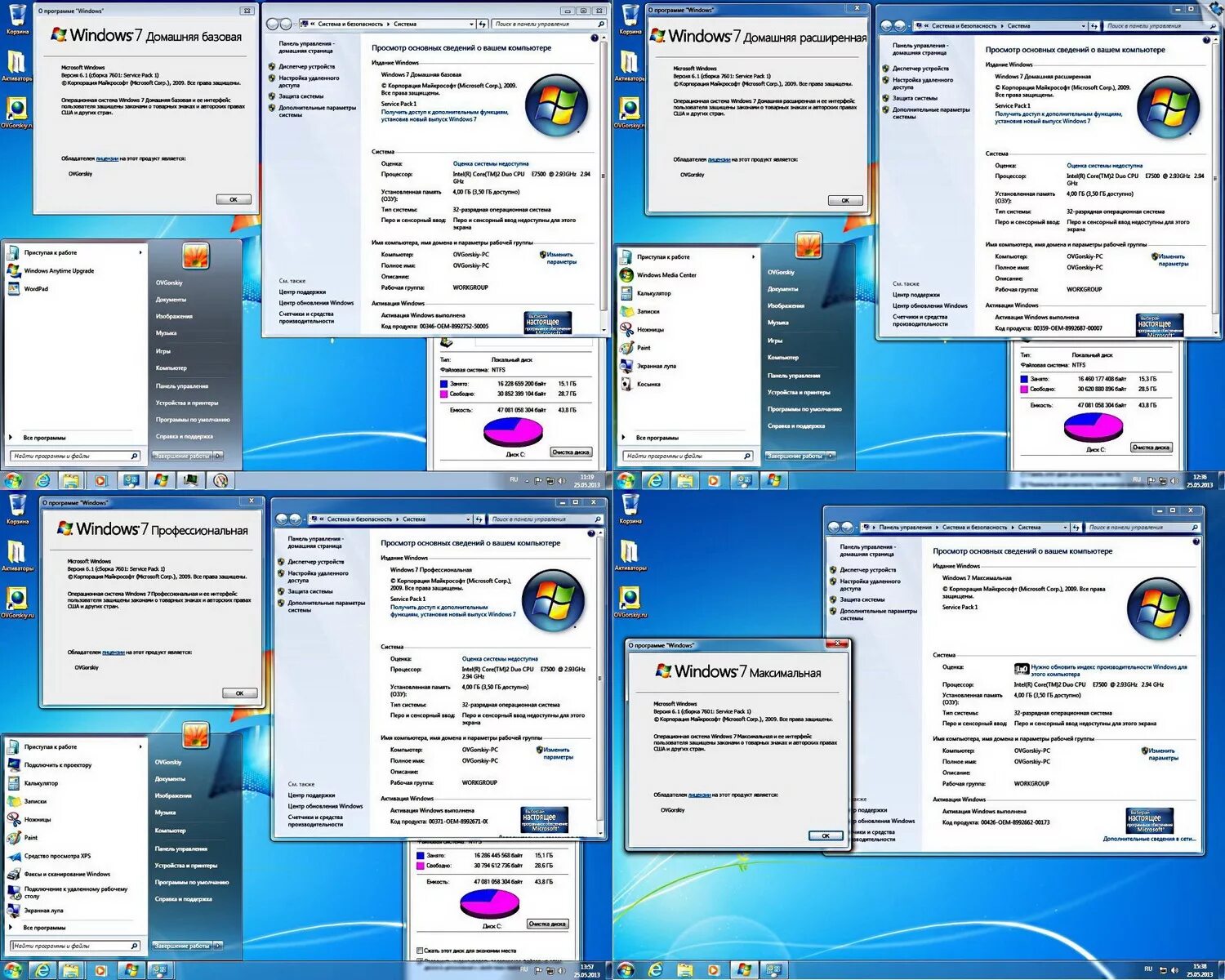This screenshot has width=1225, height=980.
Task: Select 'Справка и поддержка' in Домашняя базовая Start menu
Action: (x=185, y=436)
